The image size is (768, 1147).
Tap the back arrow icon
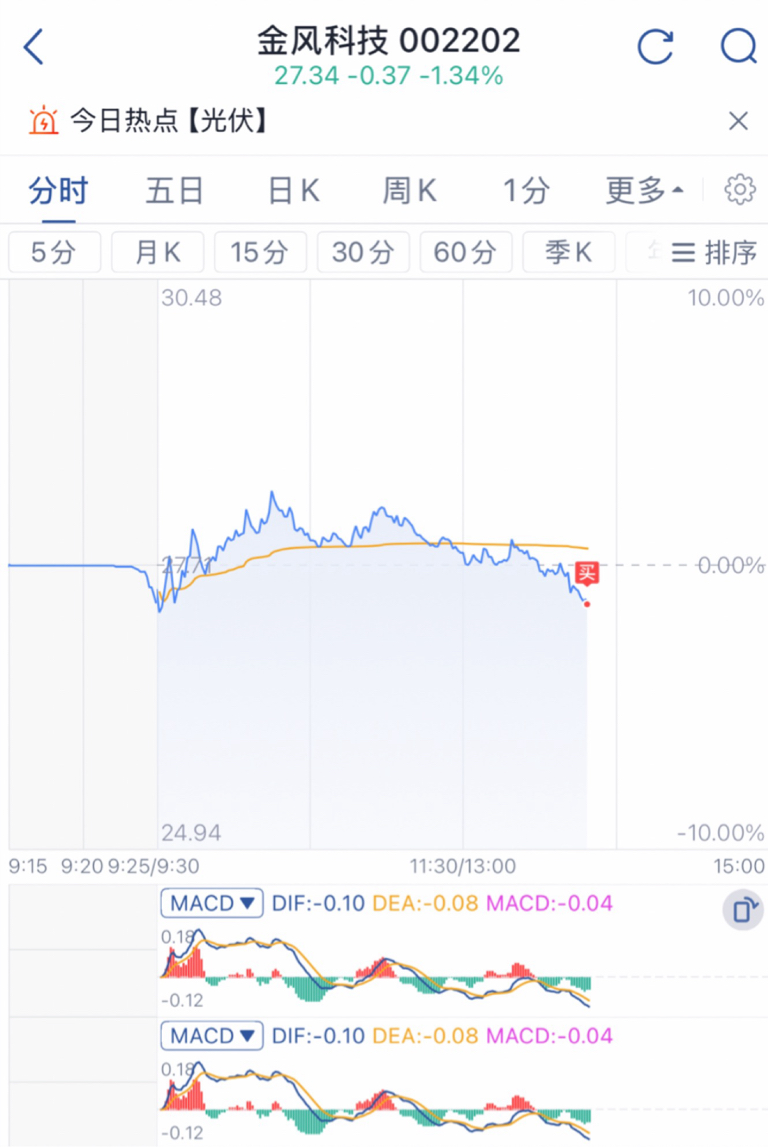click(34, 47)
